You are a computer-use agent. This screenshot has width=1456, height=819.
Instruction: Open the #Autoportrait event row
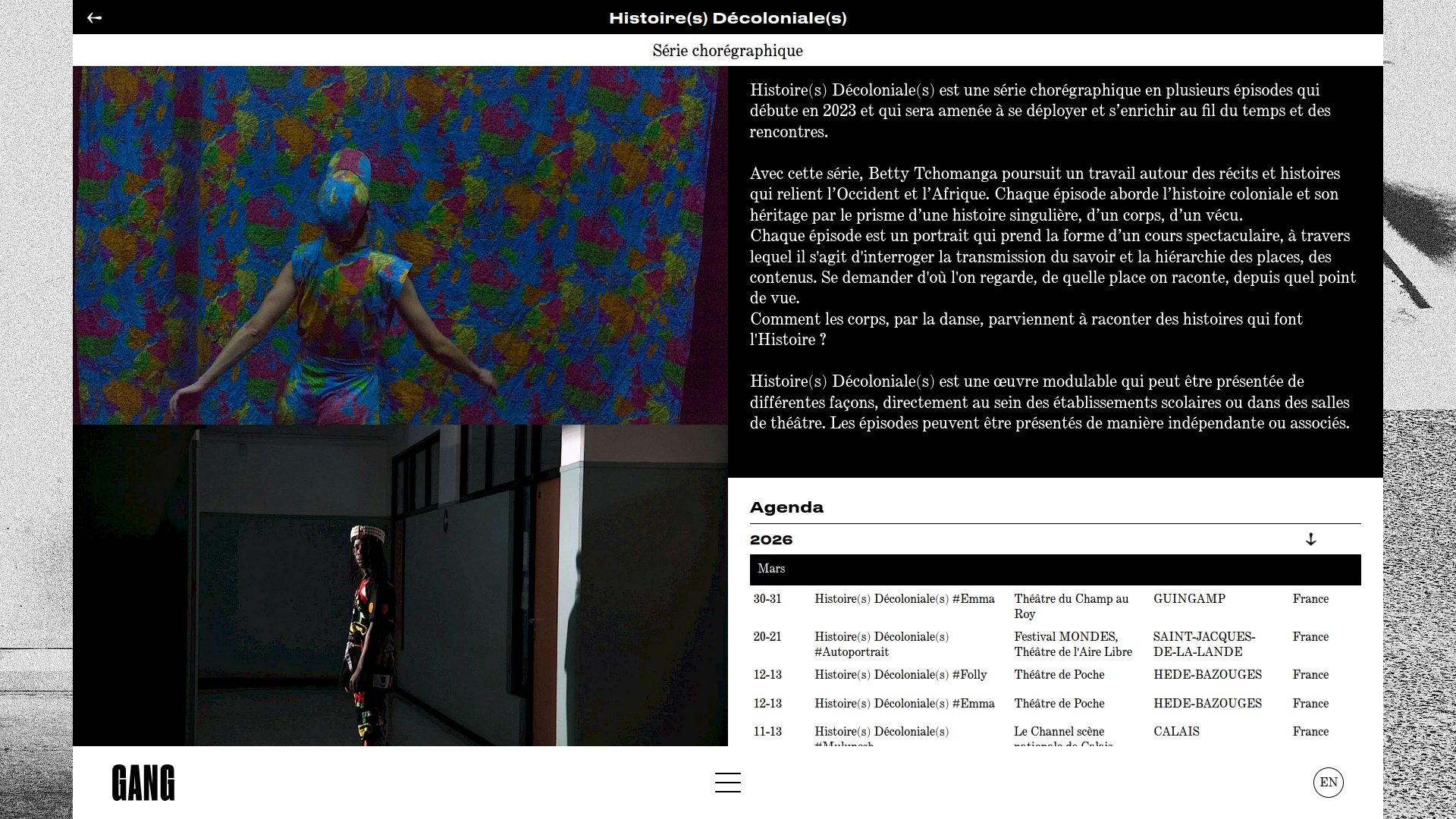(881, 644)
